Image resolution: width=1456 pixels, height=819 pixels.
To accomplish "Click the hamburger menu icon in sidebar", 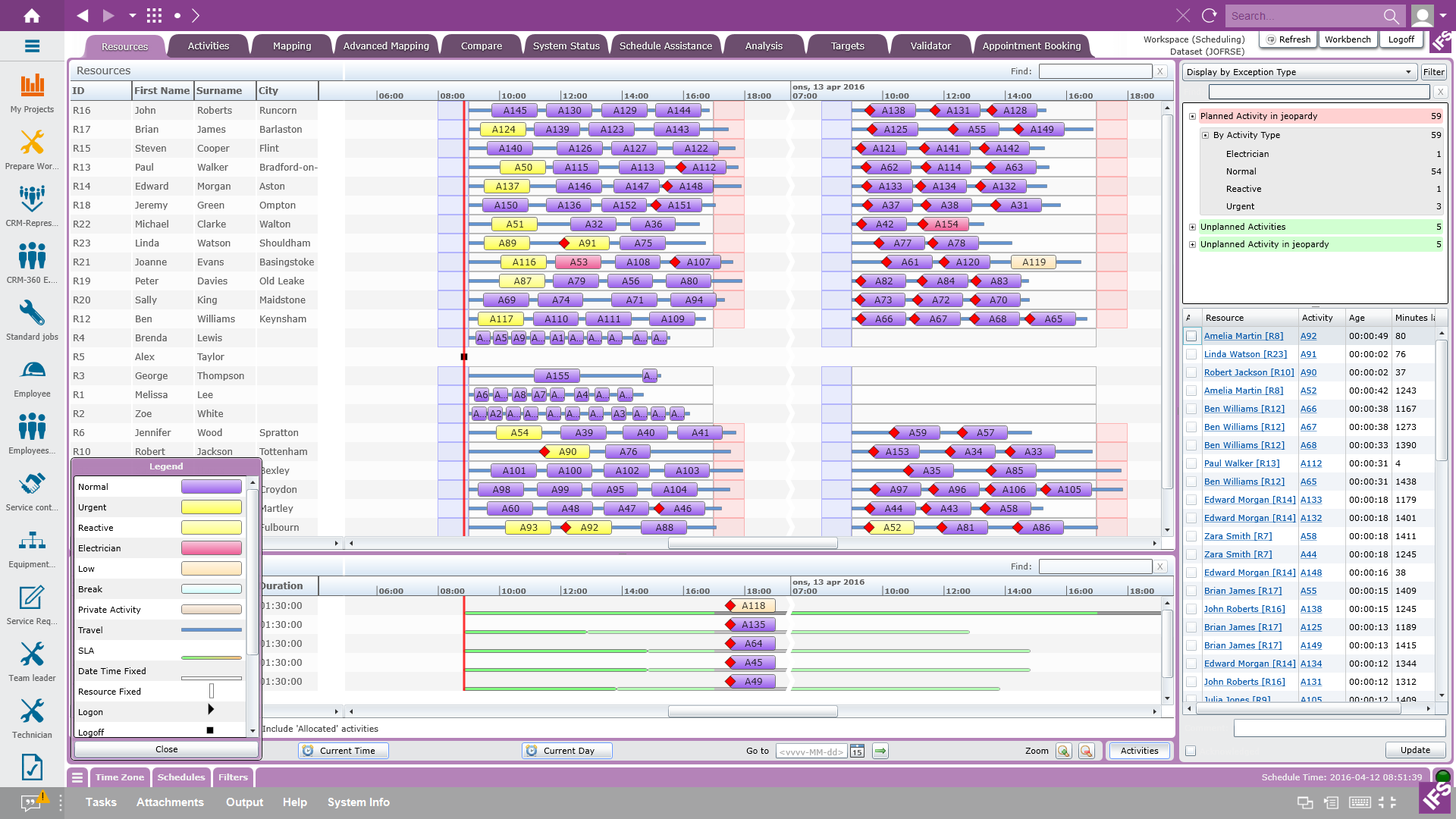I will [x=32, y=46].
